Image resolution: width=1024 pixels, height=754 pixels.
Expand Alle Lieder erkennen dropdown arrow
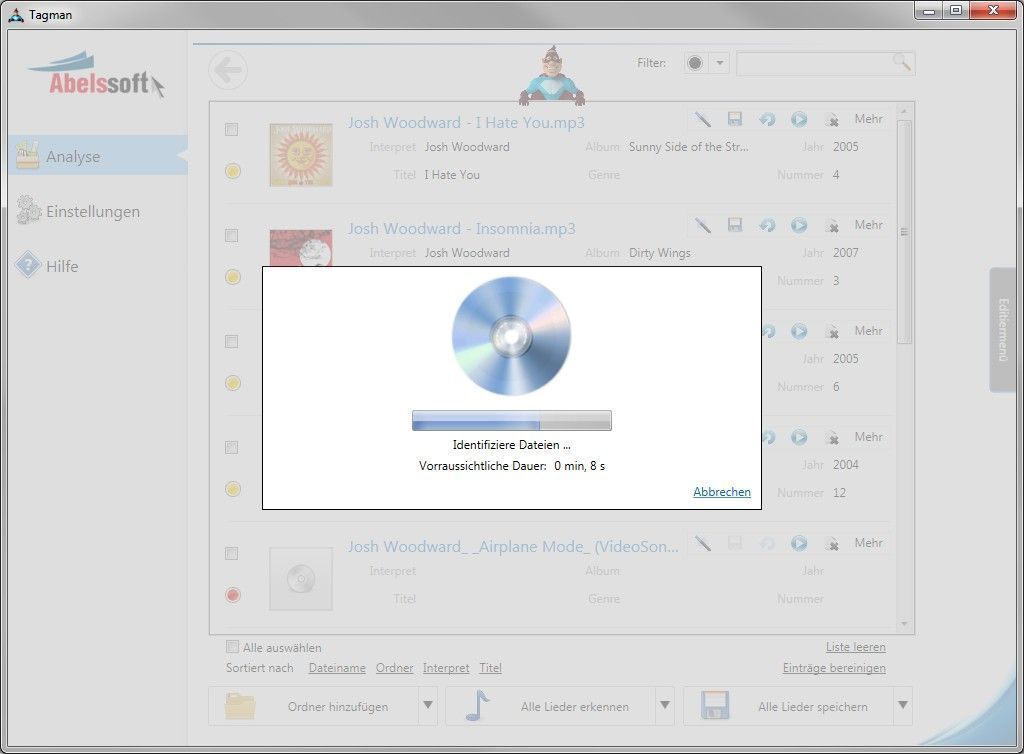[665, 705]
